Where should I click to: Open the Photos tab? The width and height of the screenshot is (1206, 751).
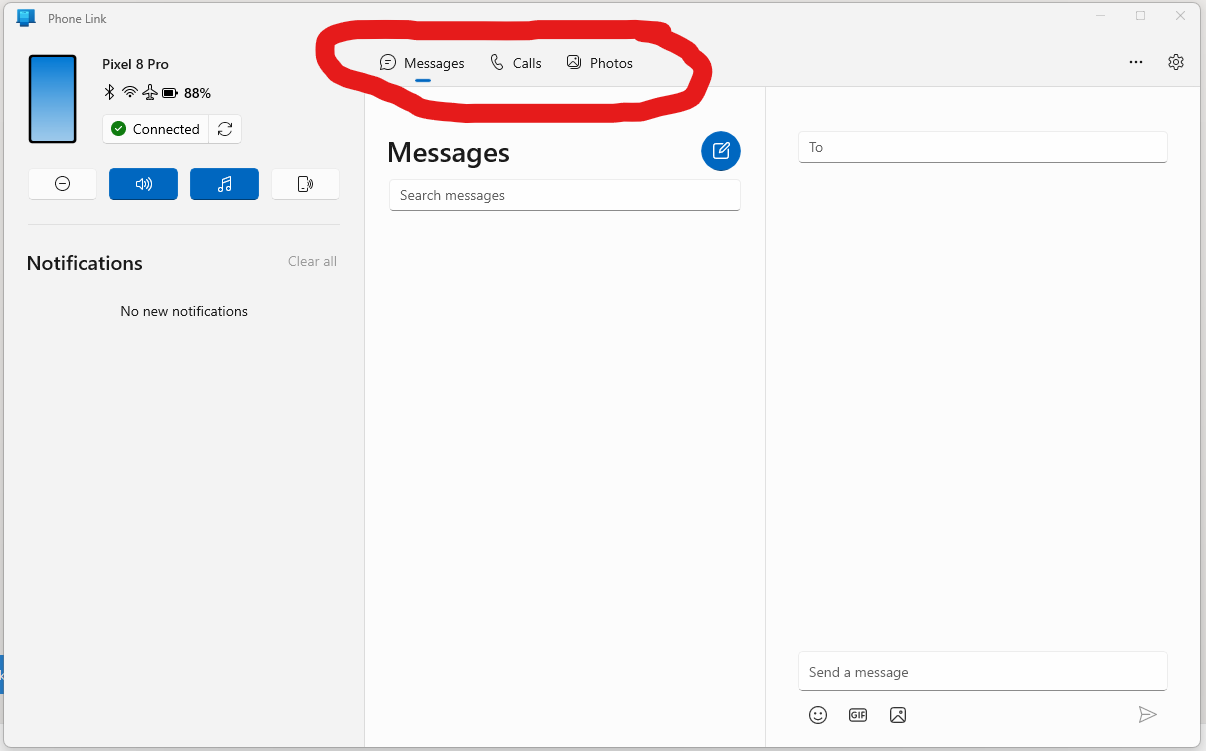tap(600, 63)
